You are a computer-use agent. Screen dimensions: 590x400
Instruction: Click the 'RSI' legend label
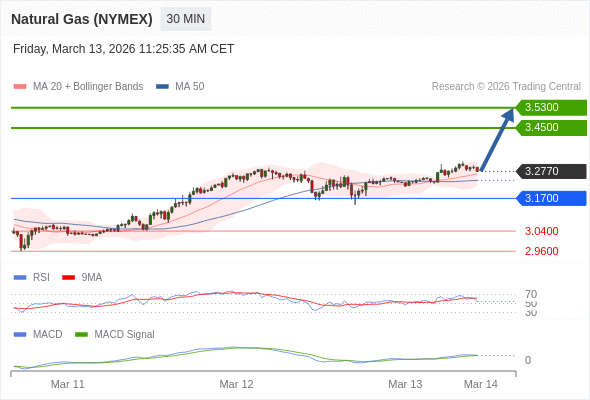[41, 278]
